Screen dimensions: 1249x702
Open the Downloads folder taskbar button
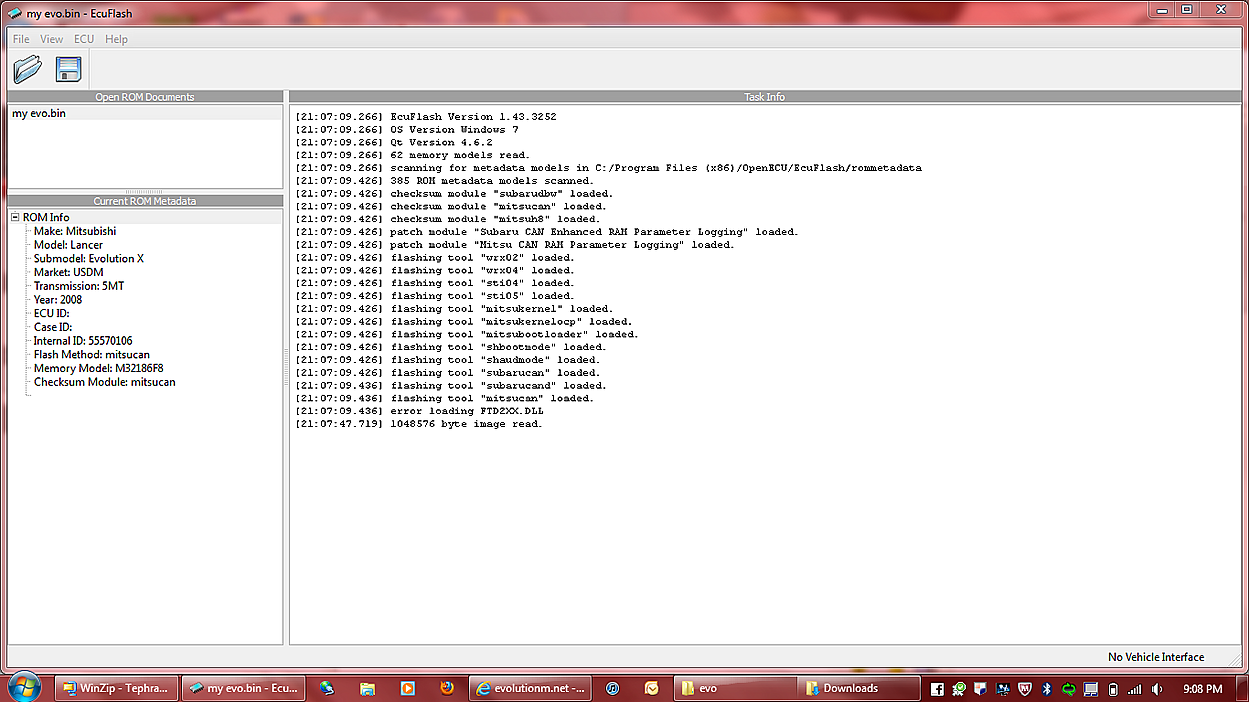point(859,688)
